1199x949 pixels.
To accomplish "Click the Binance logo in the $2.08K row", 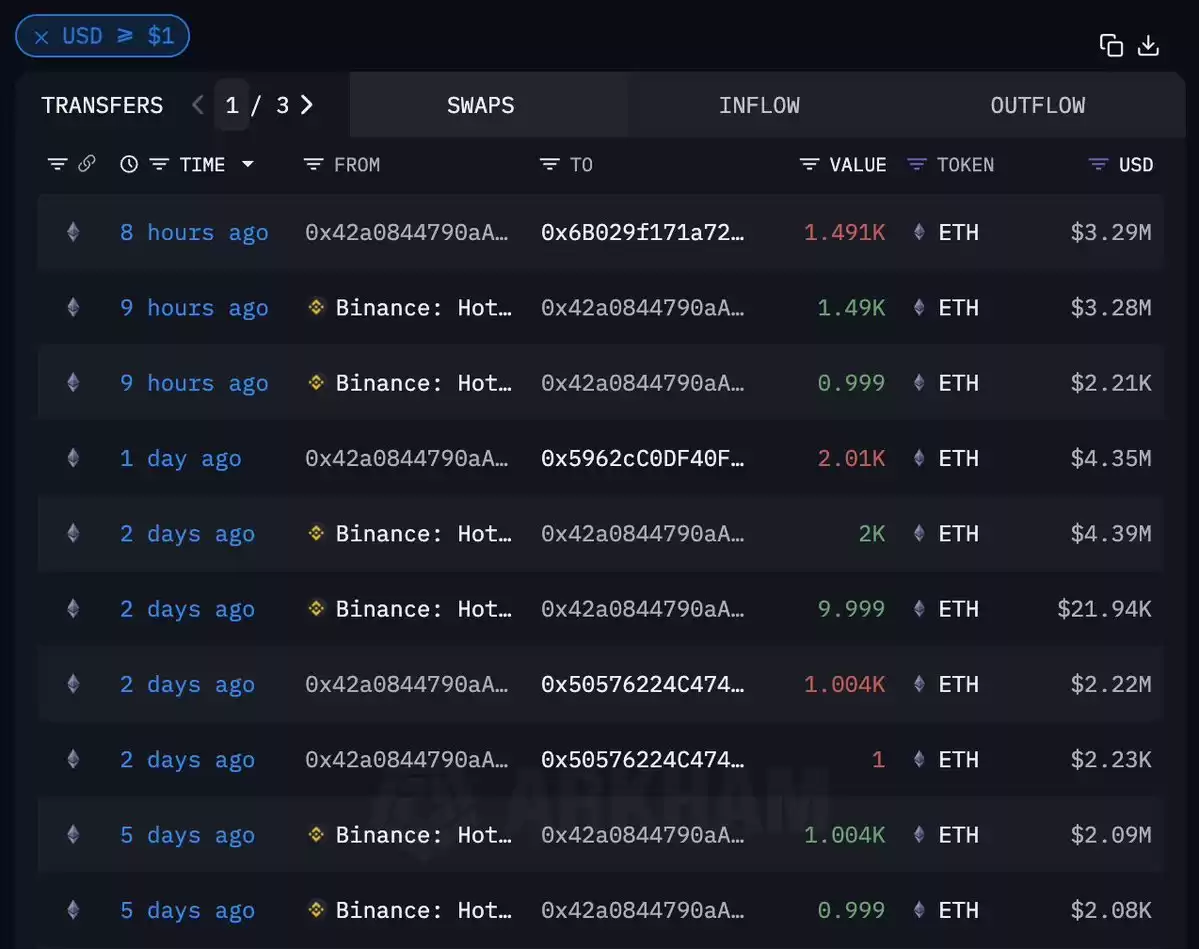I will pos(316,910).
